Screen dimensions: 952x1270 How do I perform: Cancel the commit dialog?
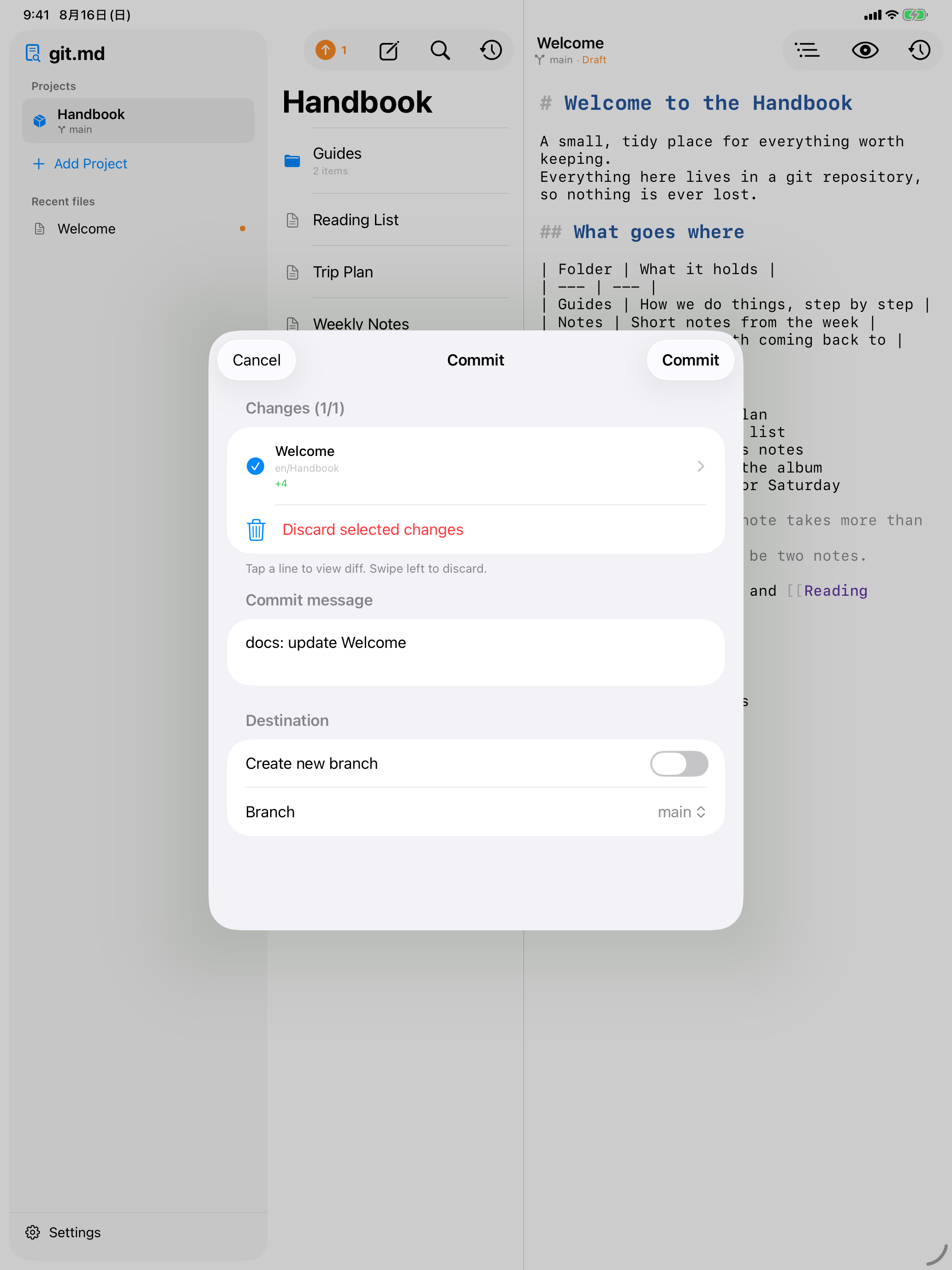(256, 360)
